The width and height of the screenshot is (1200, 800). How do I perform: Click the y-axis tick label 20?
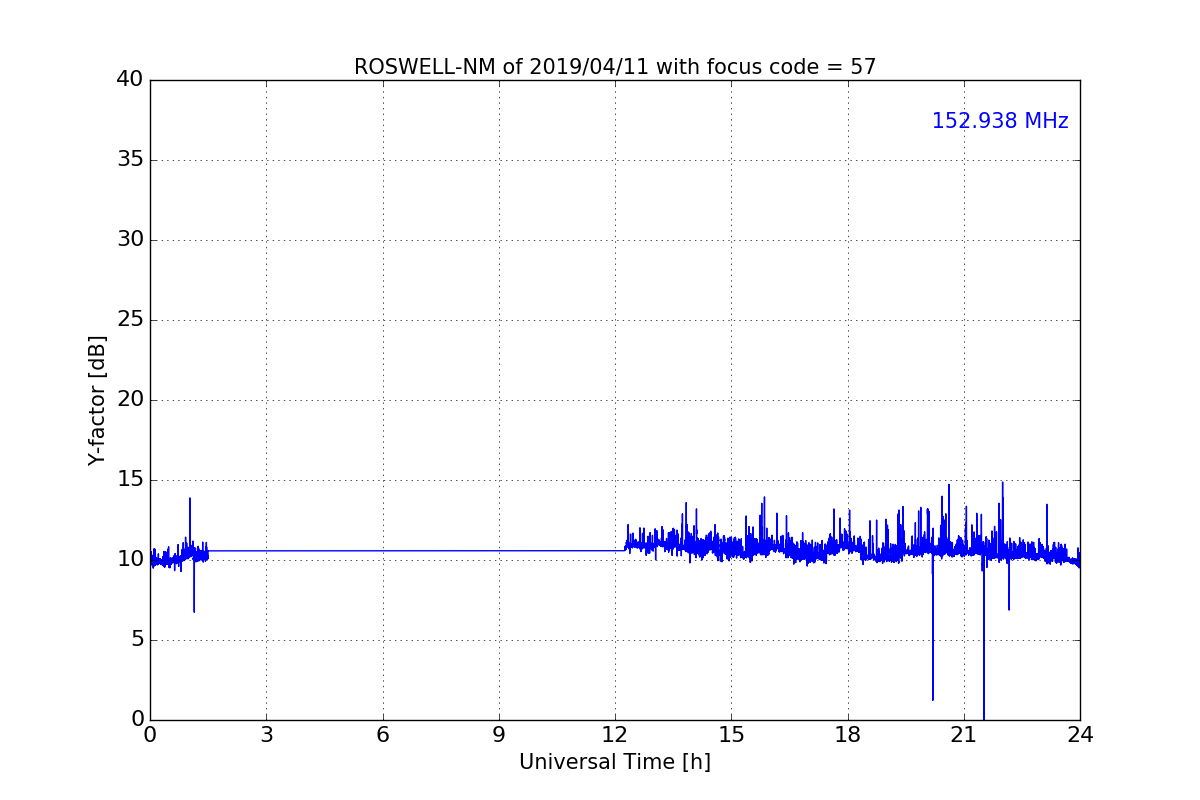coord(130,400)
